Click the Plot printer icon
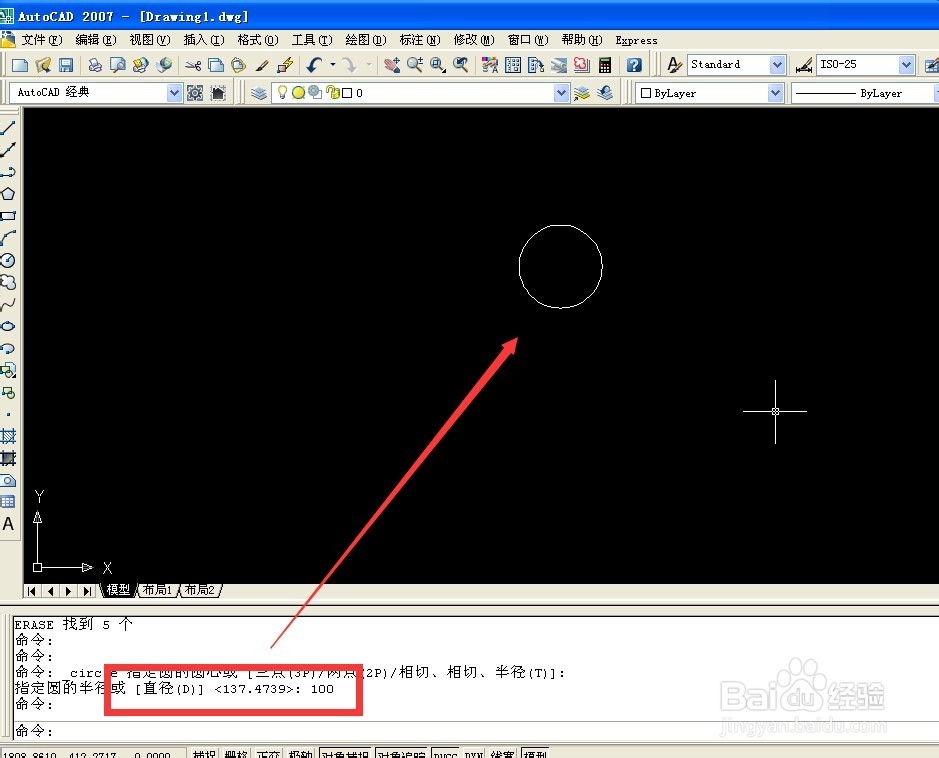 (95, 65)
